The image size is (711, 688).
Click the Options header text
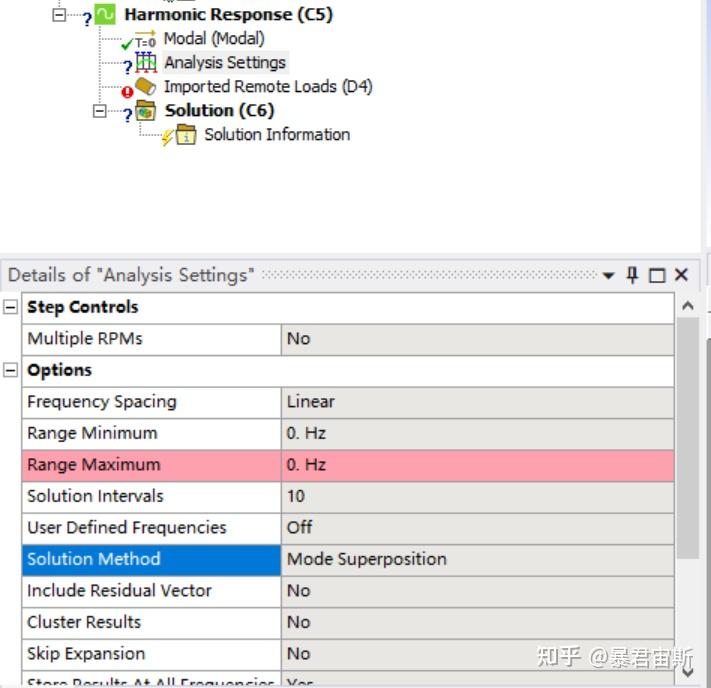pyautogui.click(x=59, y=371)
